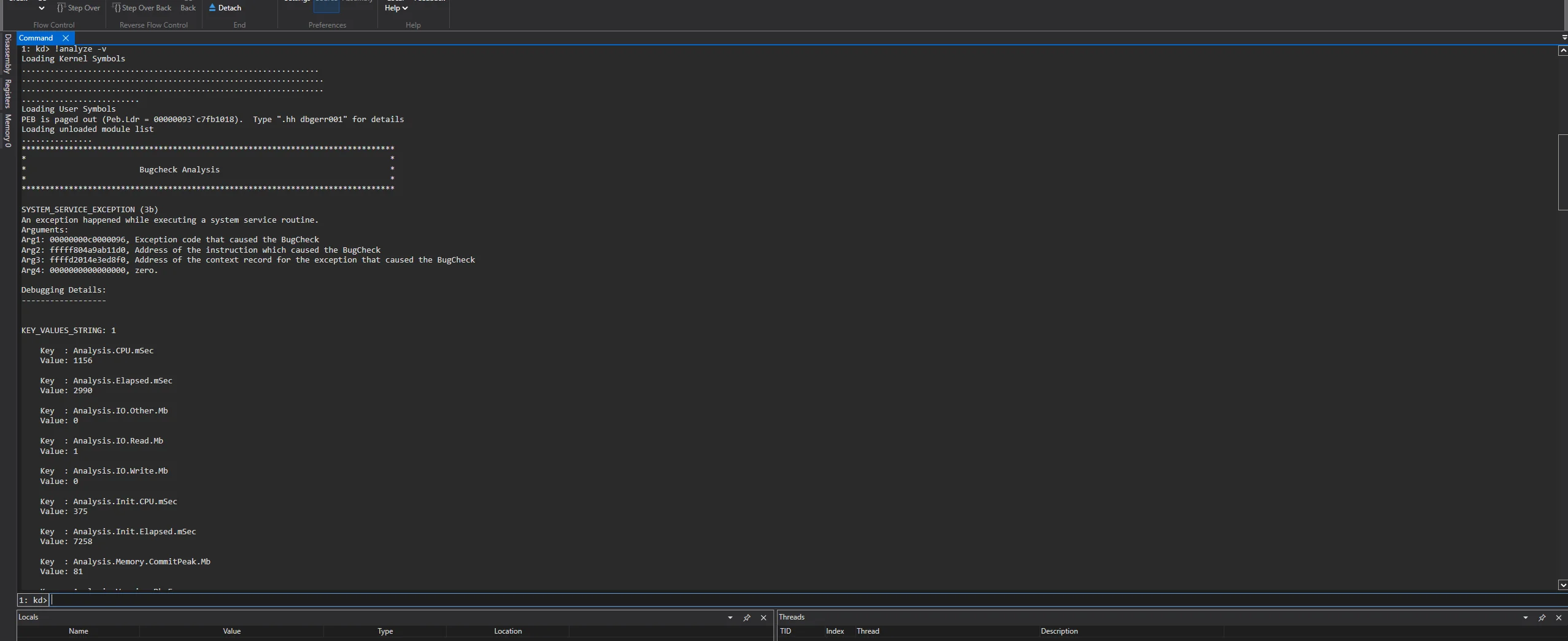The width and height of the screenshot is (1568, 641).
Task: Open the Disassembly side tab
Action: point(8,53)
